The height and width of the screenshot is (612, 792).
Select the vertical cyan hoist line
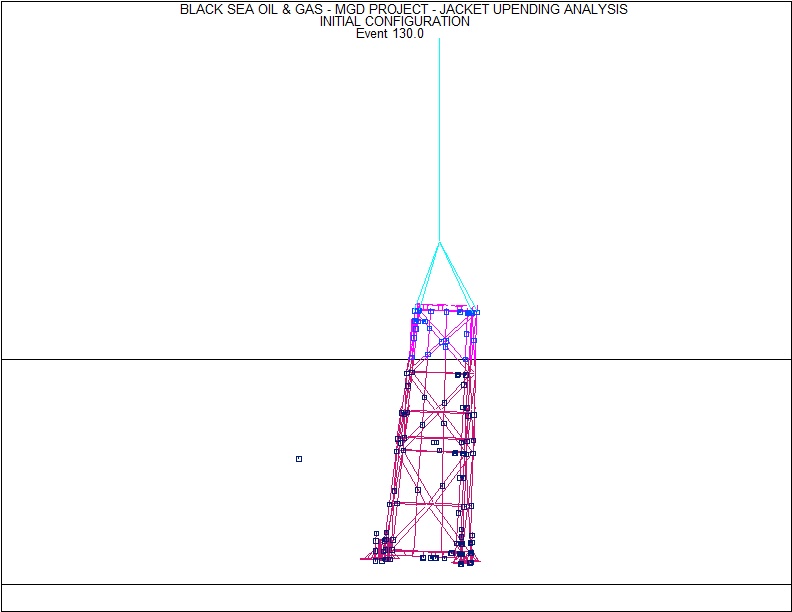(439, 140)
